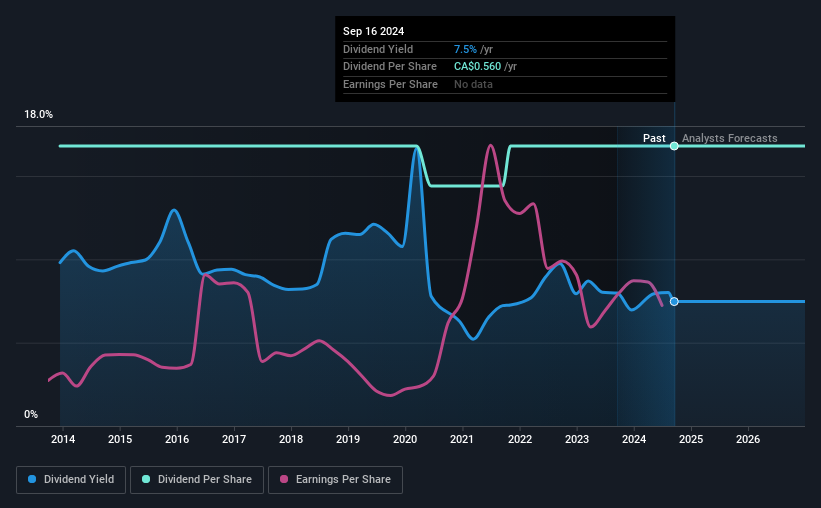Click the Past label on chart
The width and height of the screenshot is (821, 508).
point(654,138)
